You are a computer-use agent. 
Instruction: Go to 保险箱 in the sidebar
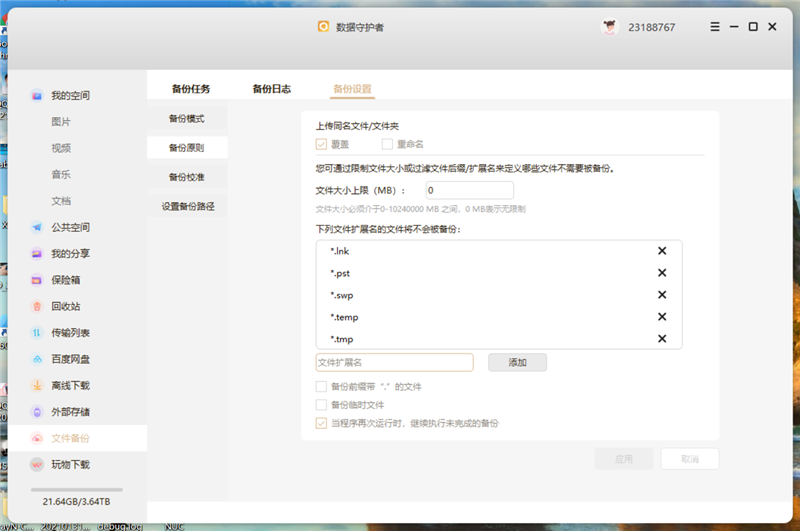pos(65,280)
